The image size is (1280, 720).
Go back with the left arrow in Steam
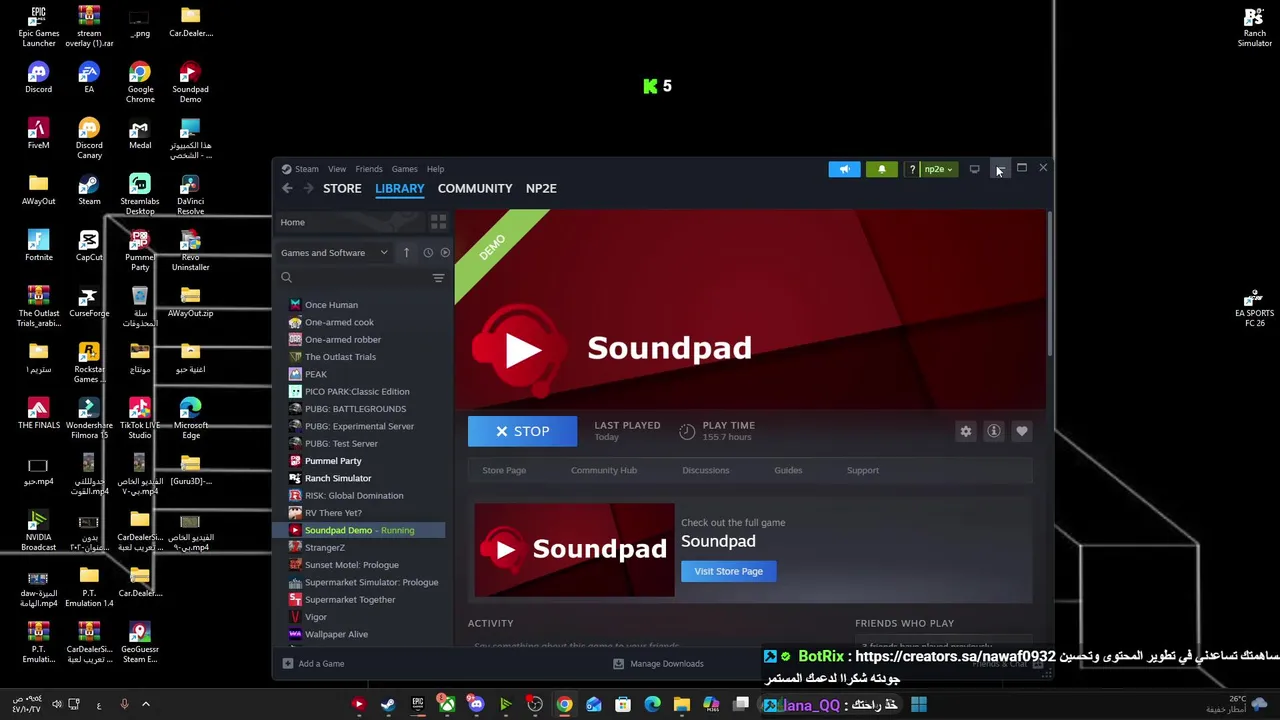[287, 188]
